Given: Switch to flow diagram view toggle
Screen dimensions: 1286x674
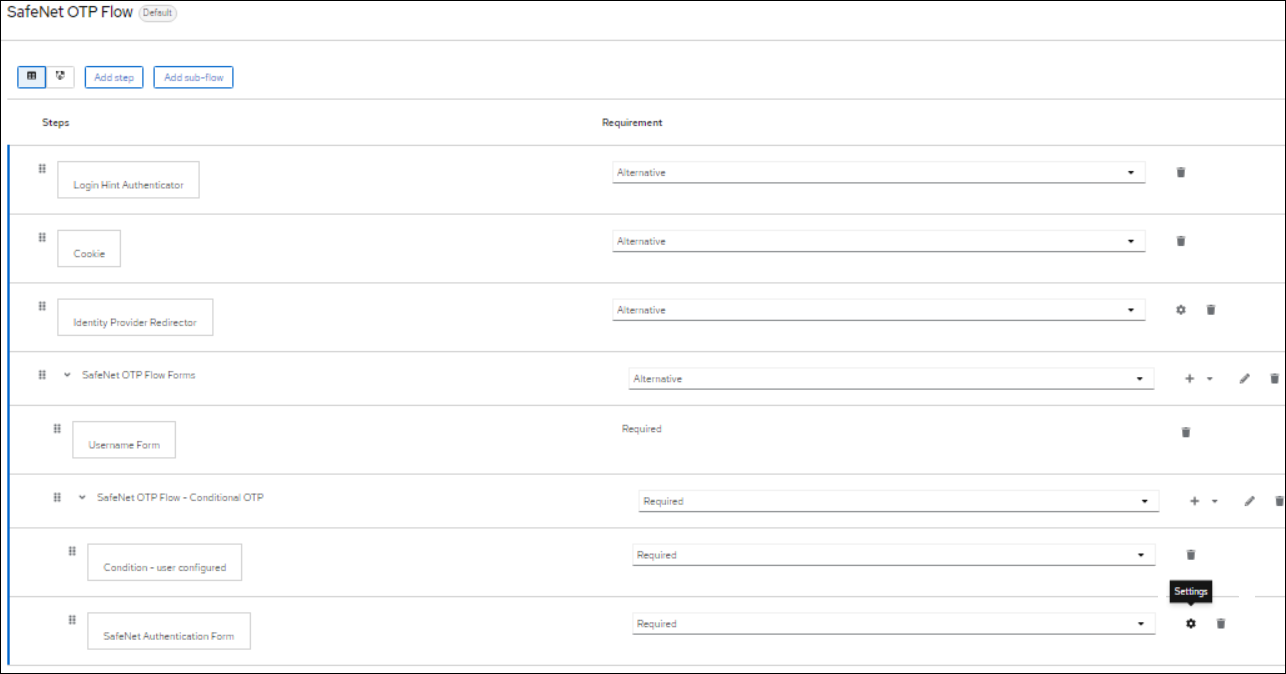Looking at the screenshot, I should tap(60, 76).
